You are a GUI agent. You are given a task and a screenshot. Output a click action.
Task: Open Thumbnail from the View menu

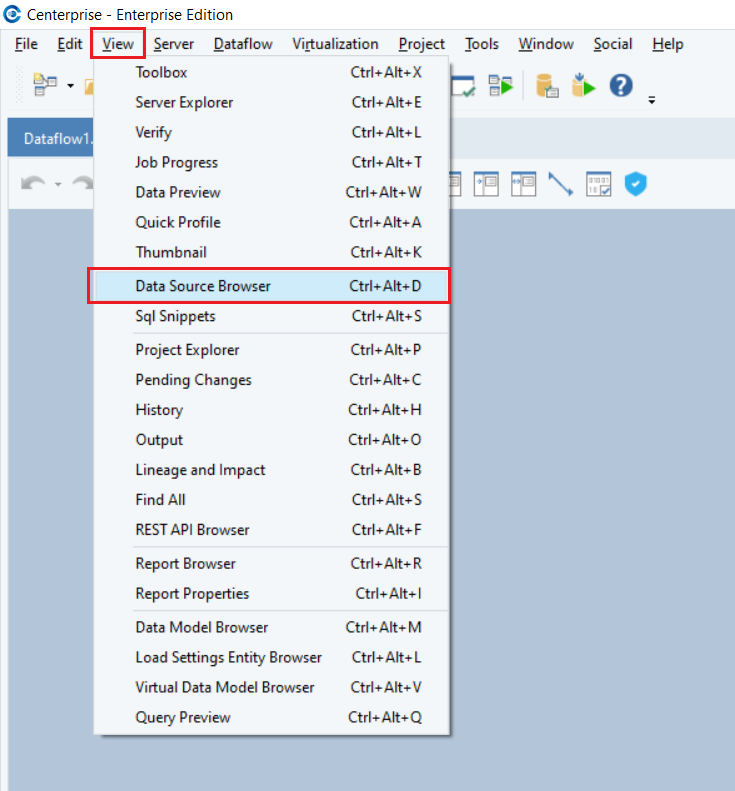[271, 252]
